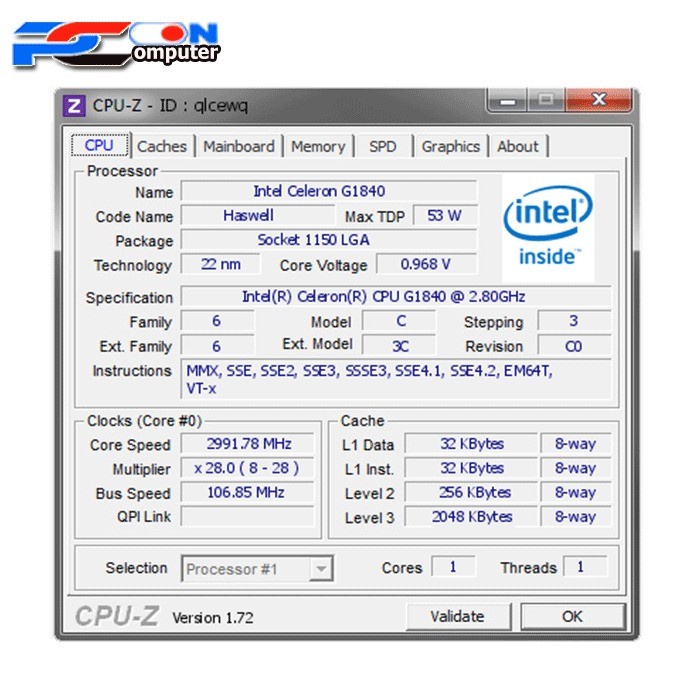Click the Core Voltage value 0.968 V

click(426, 264)
